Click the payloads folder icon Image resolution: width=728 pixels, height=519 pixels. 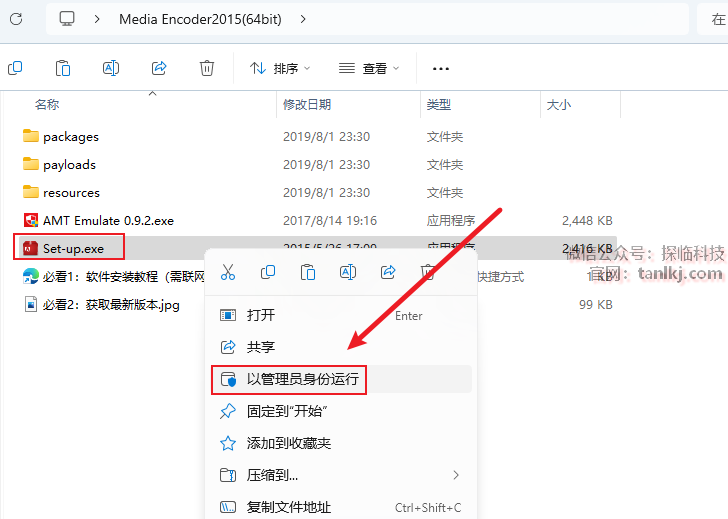click(31, 164)
